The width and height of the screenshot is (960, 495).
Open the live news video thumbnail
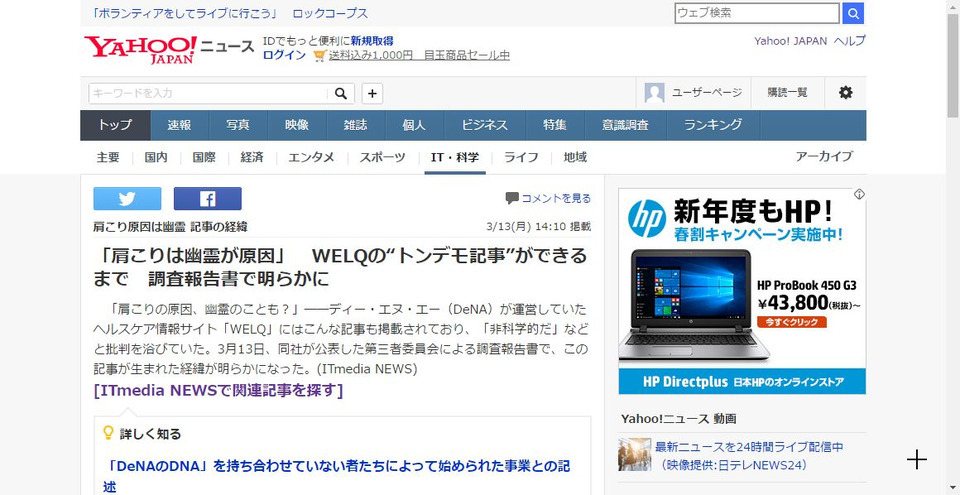(x=634, y=454)
